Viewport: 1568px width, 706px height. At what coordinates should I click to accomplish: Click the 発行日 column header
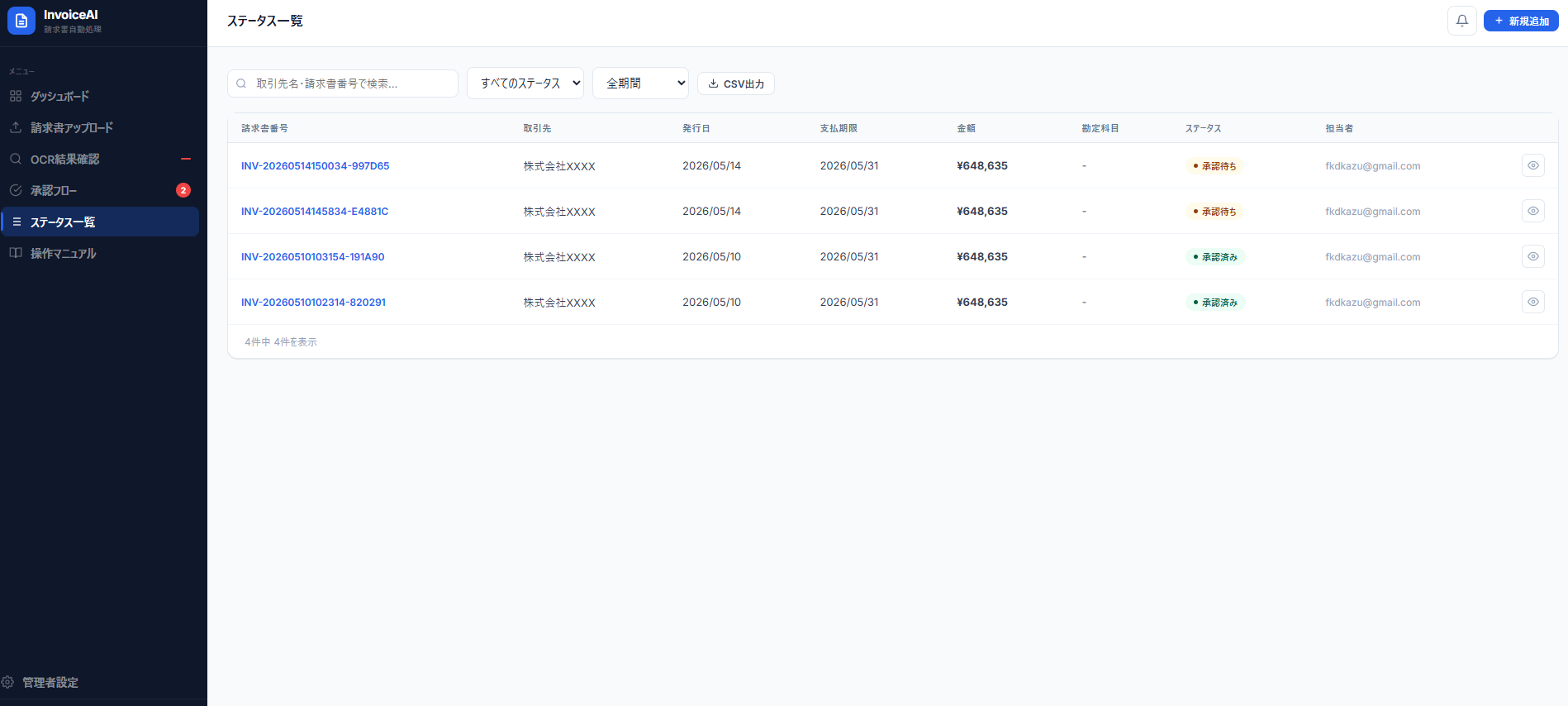click(x=696, y=128)
